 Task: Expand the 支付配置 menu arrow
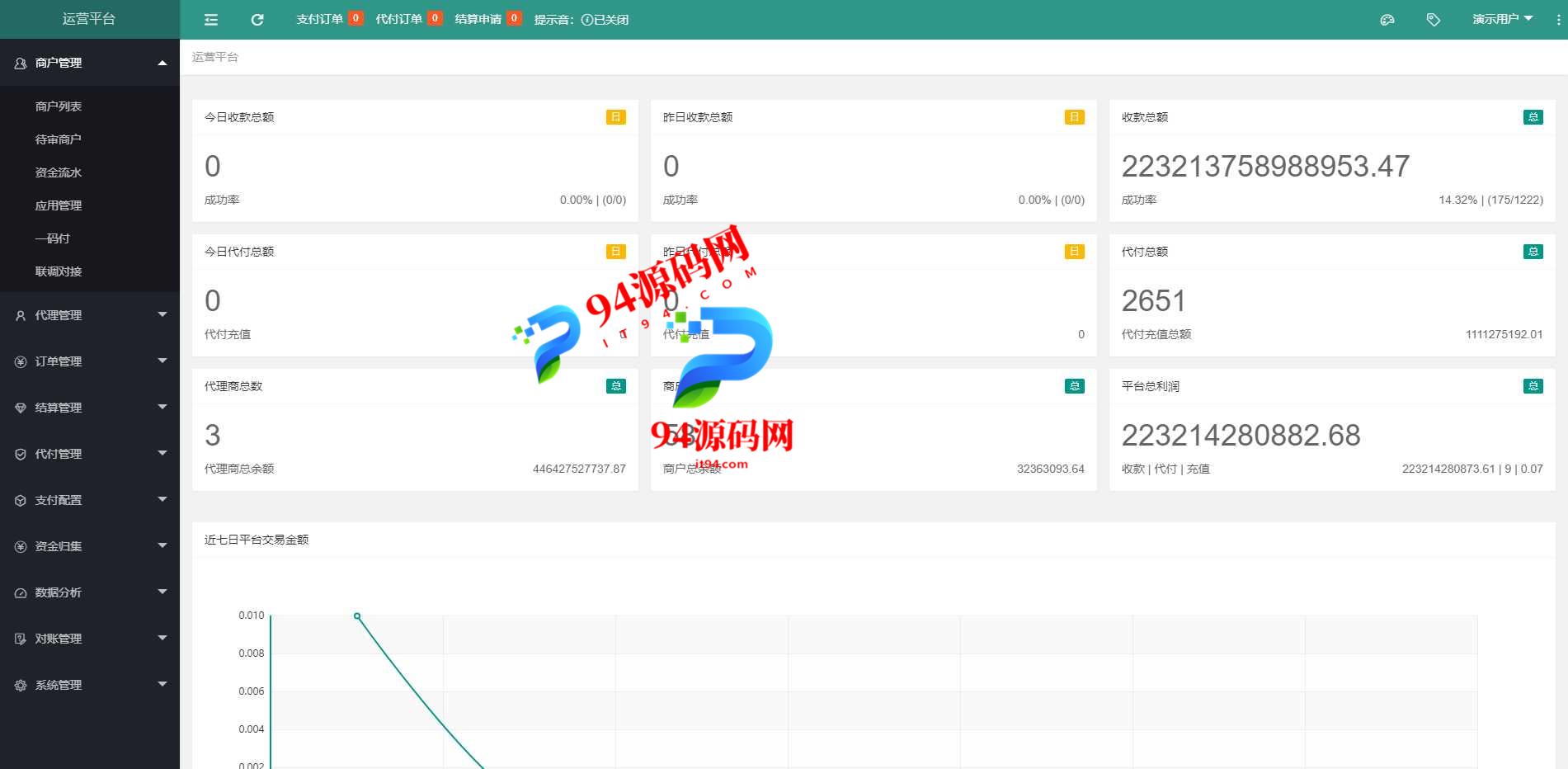point(162,499)
